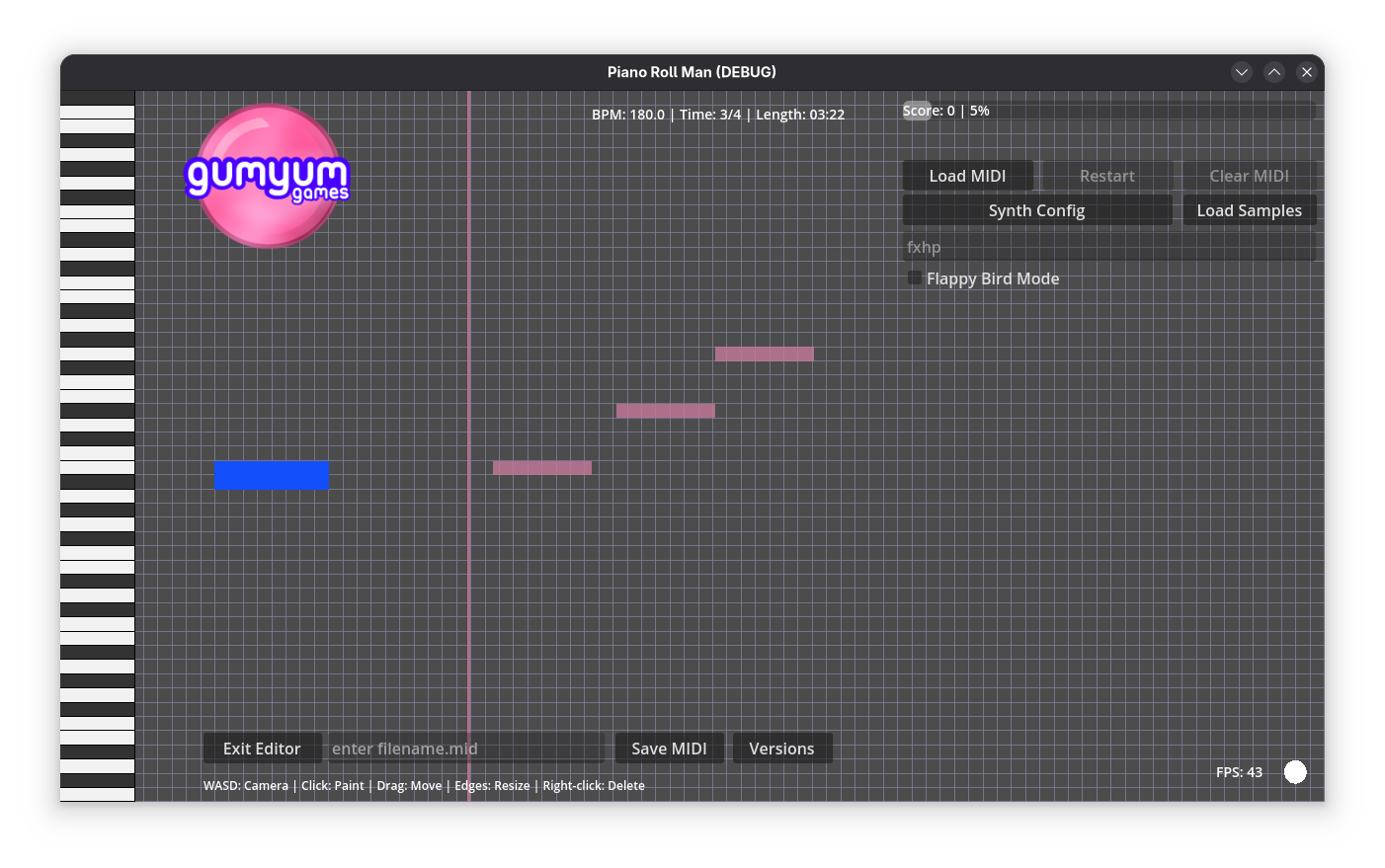Save the MIDI file
This screenshot has width=1385, height=868.
[669, 749]
